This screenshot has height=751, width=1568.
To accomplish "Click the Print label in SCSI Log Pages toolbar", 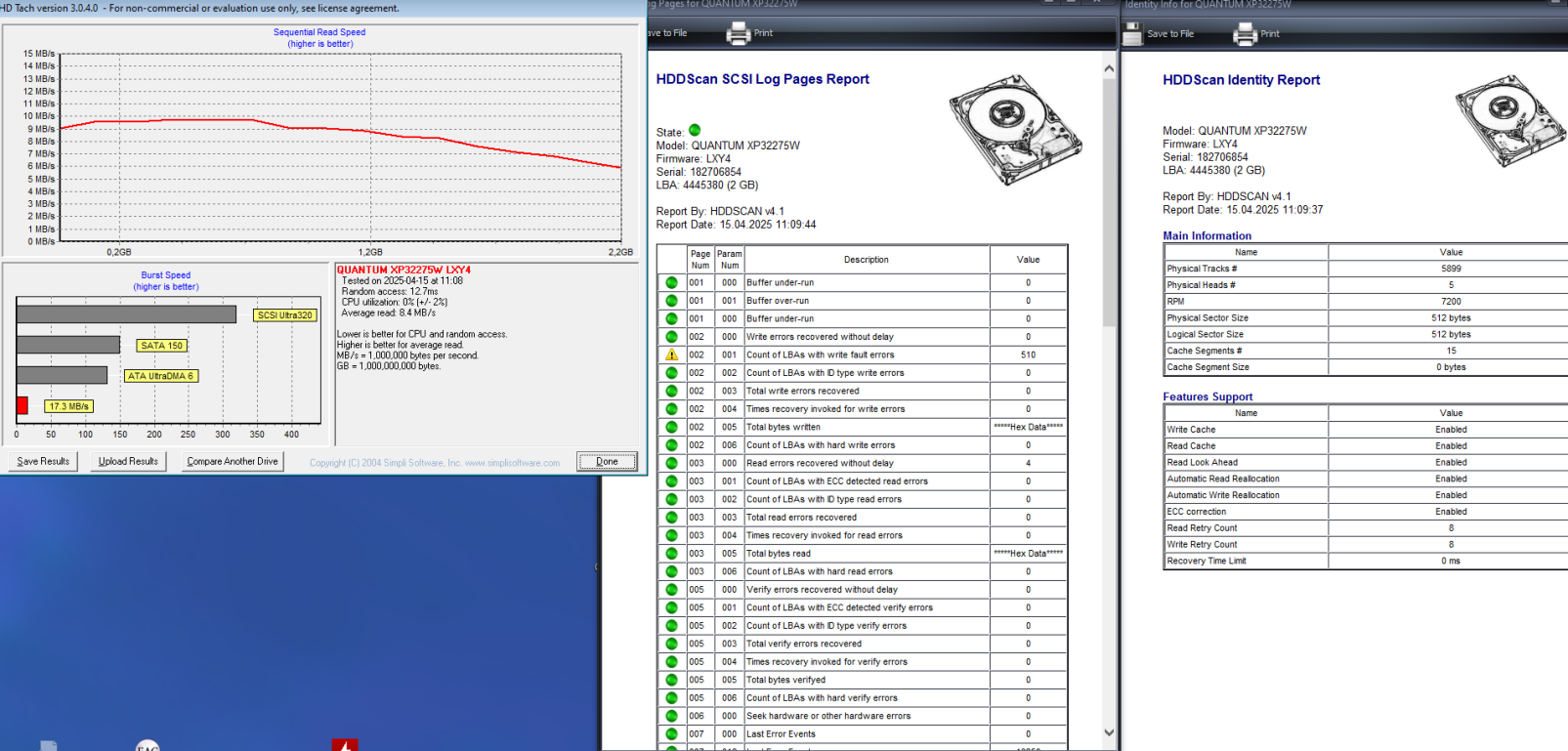I will (763, 33).
